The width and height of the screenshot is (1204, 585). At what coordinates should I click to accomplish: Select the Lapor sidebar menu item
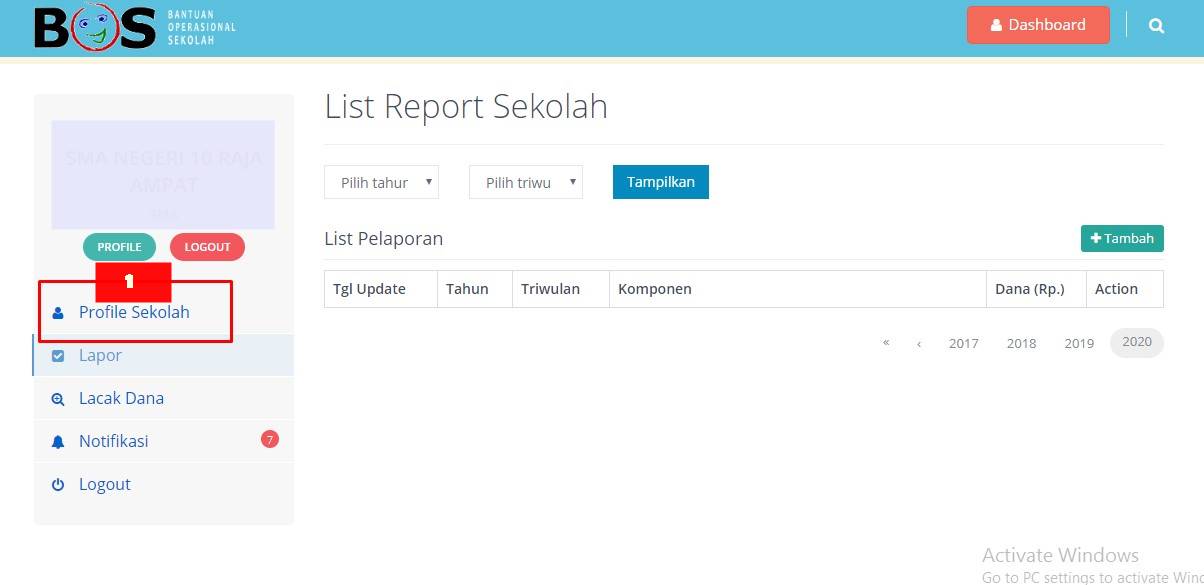coord(163,356)
